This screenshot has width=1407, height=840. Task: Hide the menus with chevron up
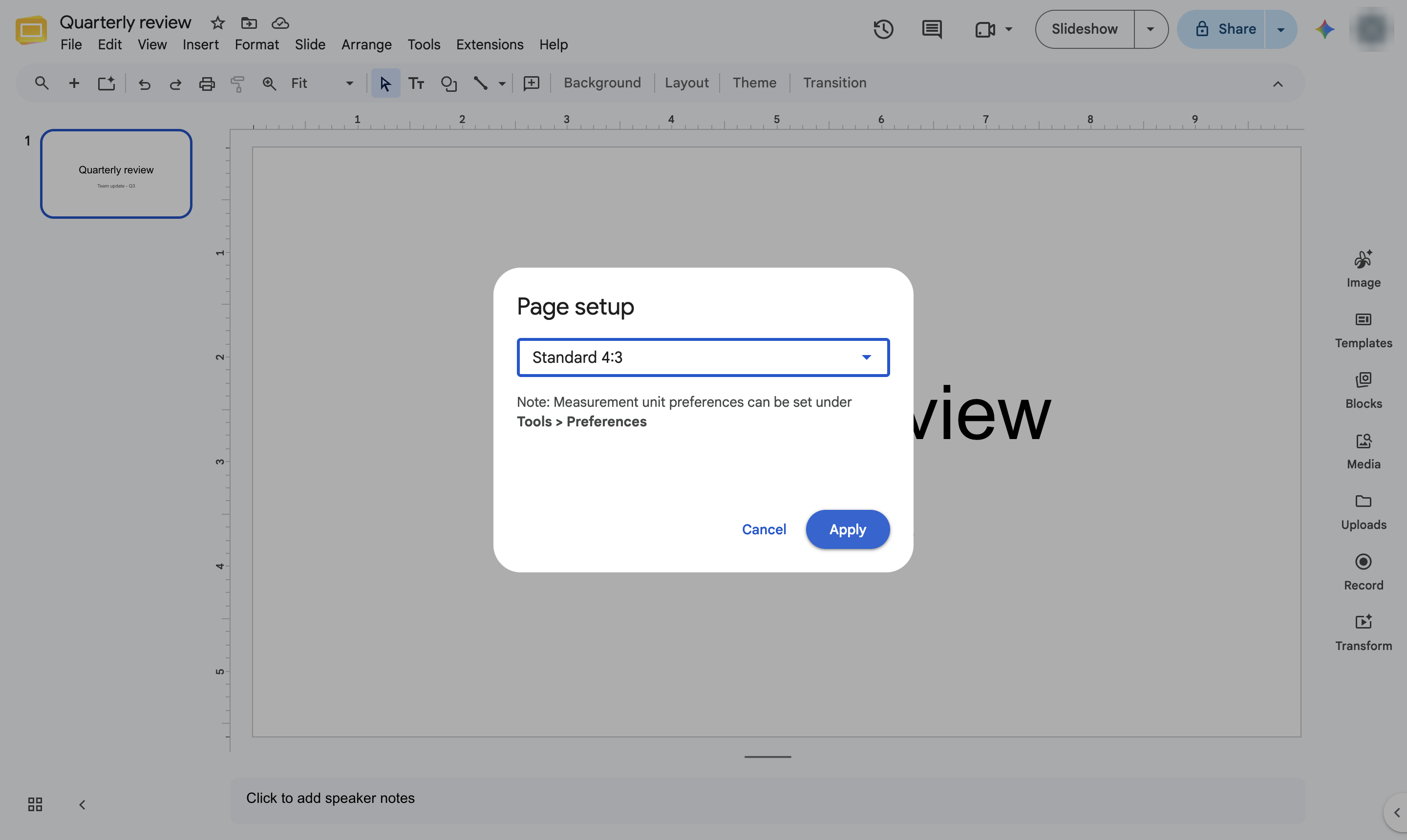[x=1278, y=84]
